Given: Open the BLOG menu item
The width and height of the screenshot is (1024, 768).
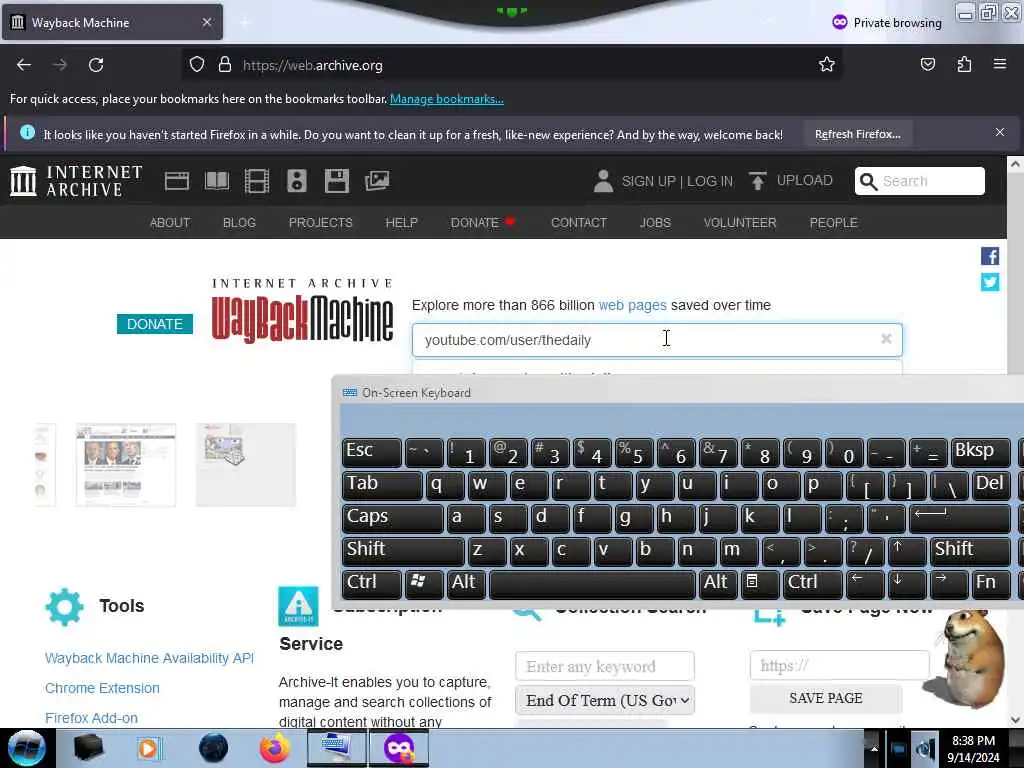Looking at the screenshot, I should 239,223.
